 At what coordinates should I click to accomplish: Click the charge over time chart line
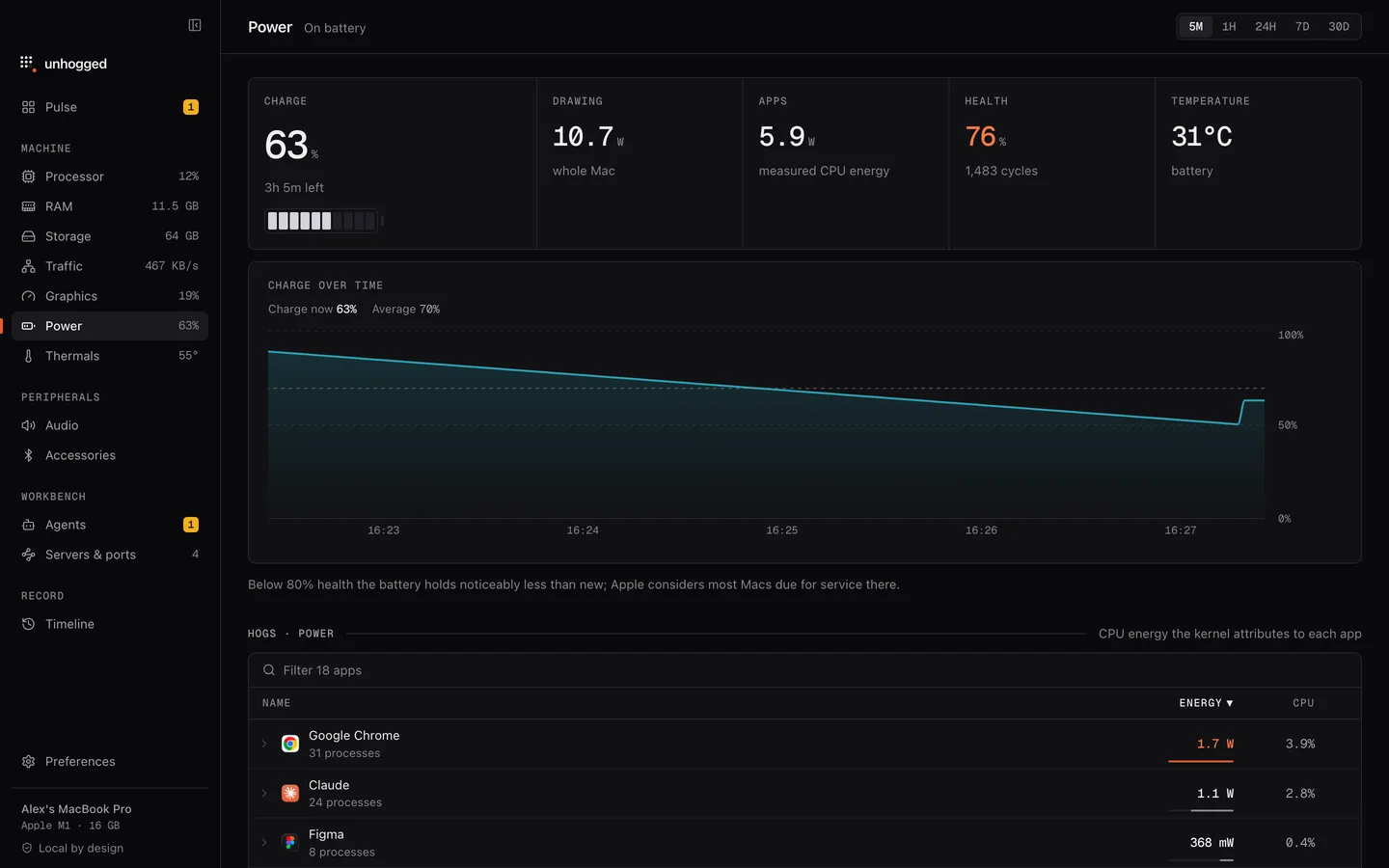click(766, 389)
